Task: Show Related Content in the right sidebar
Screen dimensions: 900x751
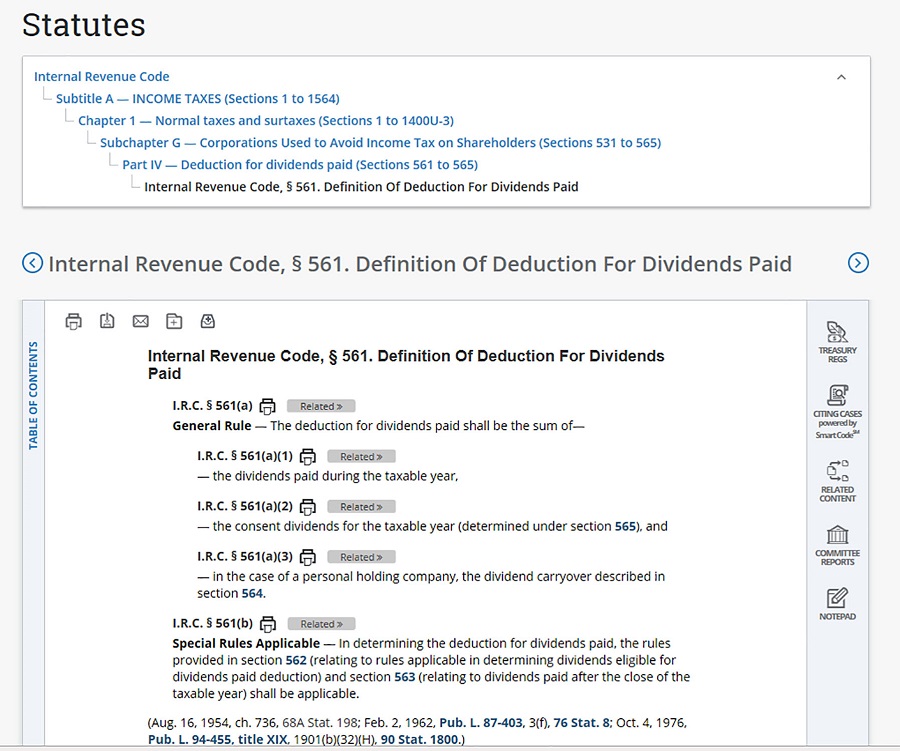Action: point(837,480)
